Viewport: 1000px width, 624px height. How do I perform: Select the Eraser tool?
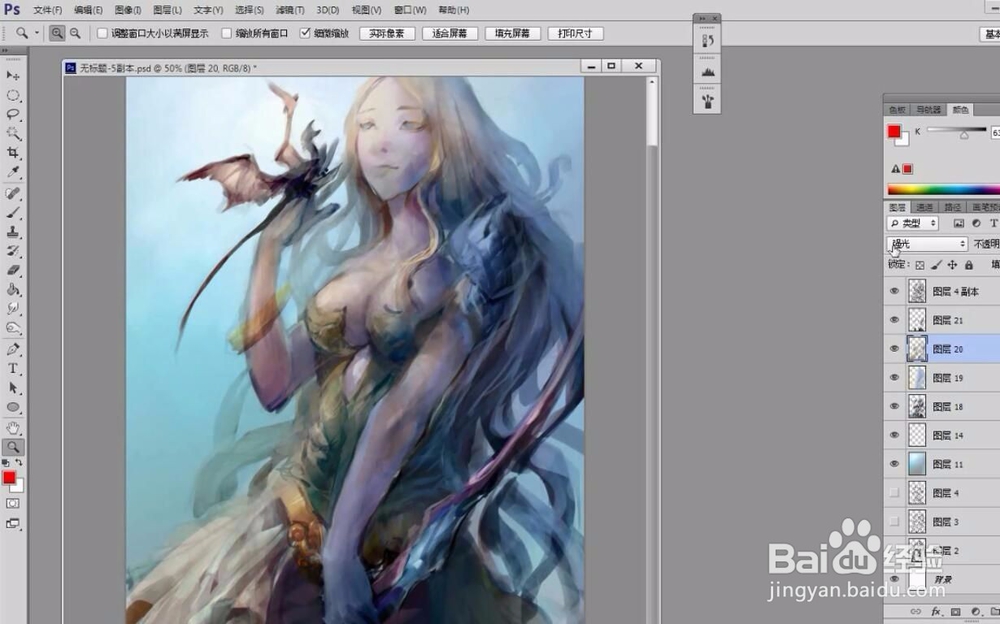point(13,270)
